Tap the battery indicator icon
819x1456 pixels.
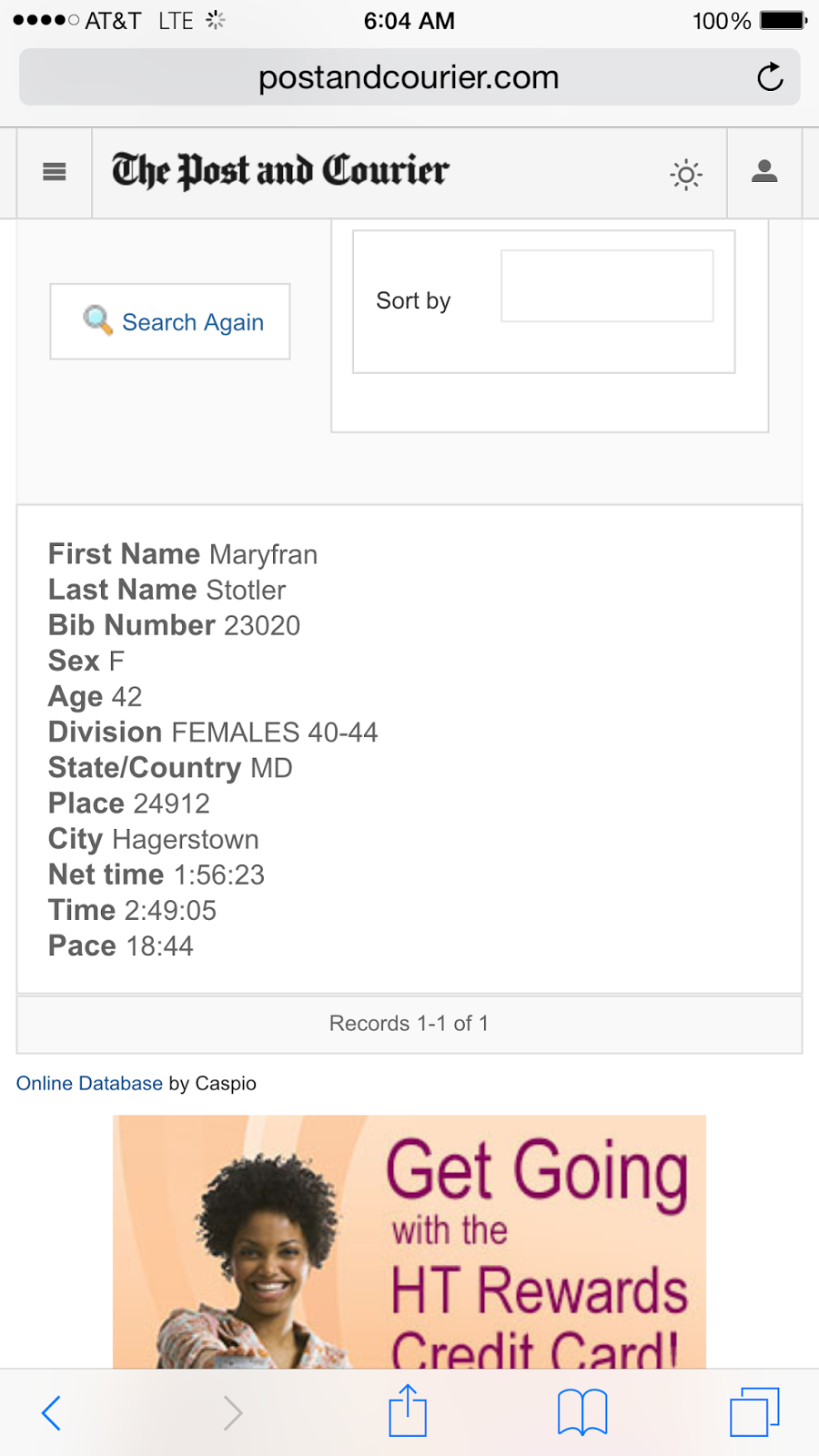(783, 20)
